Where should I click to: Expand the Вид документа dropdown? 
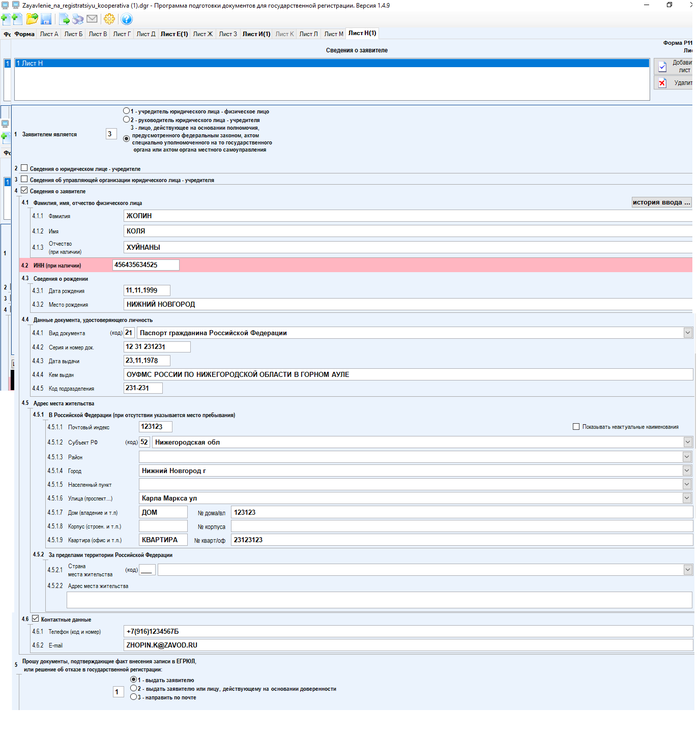pyautogui.click(x=686, y=332)
